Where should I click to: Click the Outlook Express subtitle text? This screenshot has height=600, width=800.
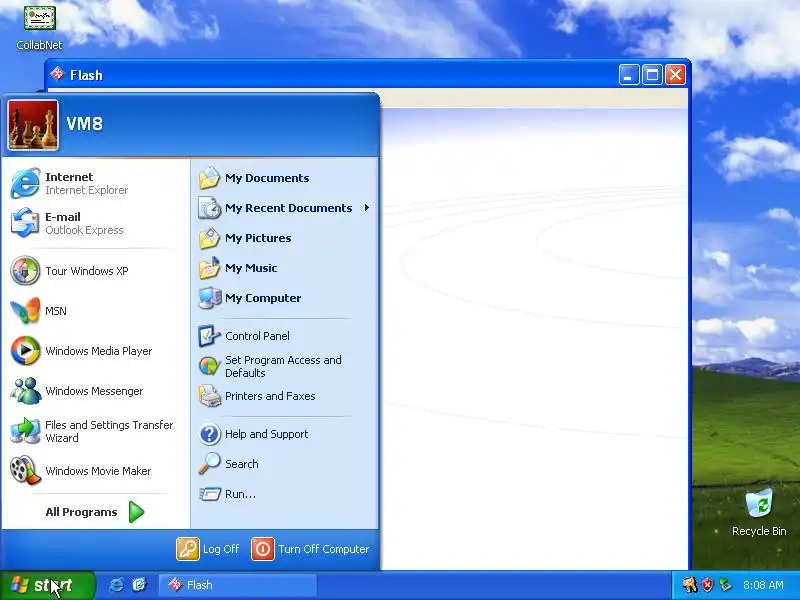(x=84, y=230)
